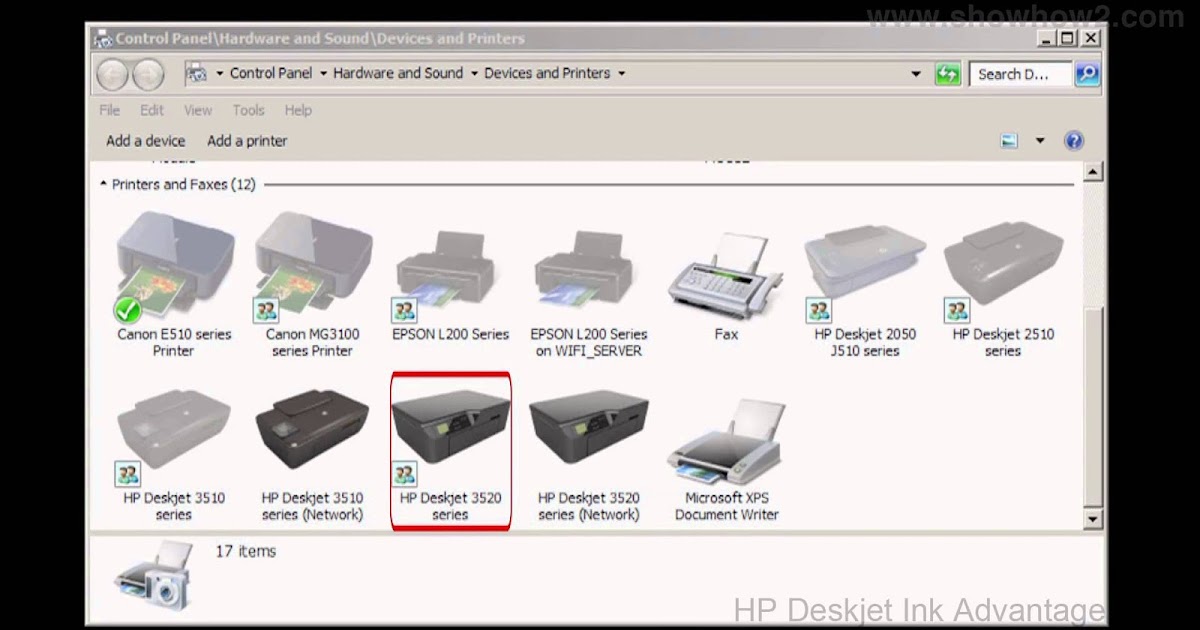Collapse the Printers and Faxes section
Screen dimensions: 1200x630
[x=103, y=184]
